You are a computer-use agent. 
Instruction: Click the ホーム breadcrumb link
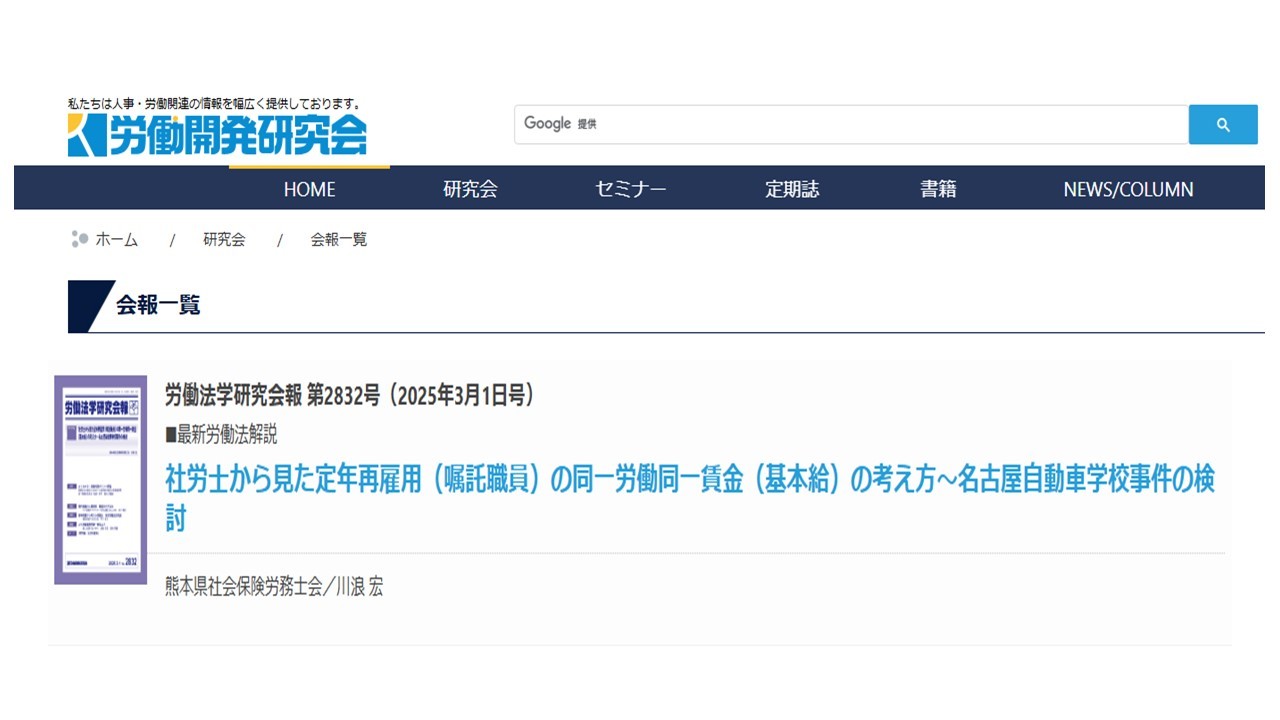pyautogui.click(x=116, y=240)
